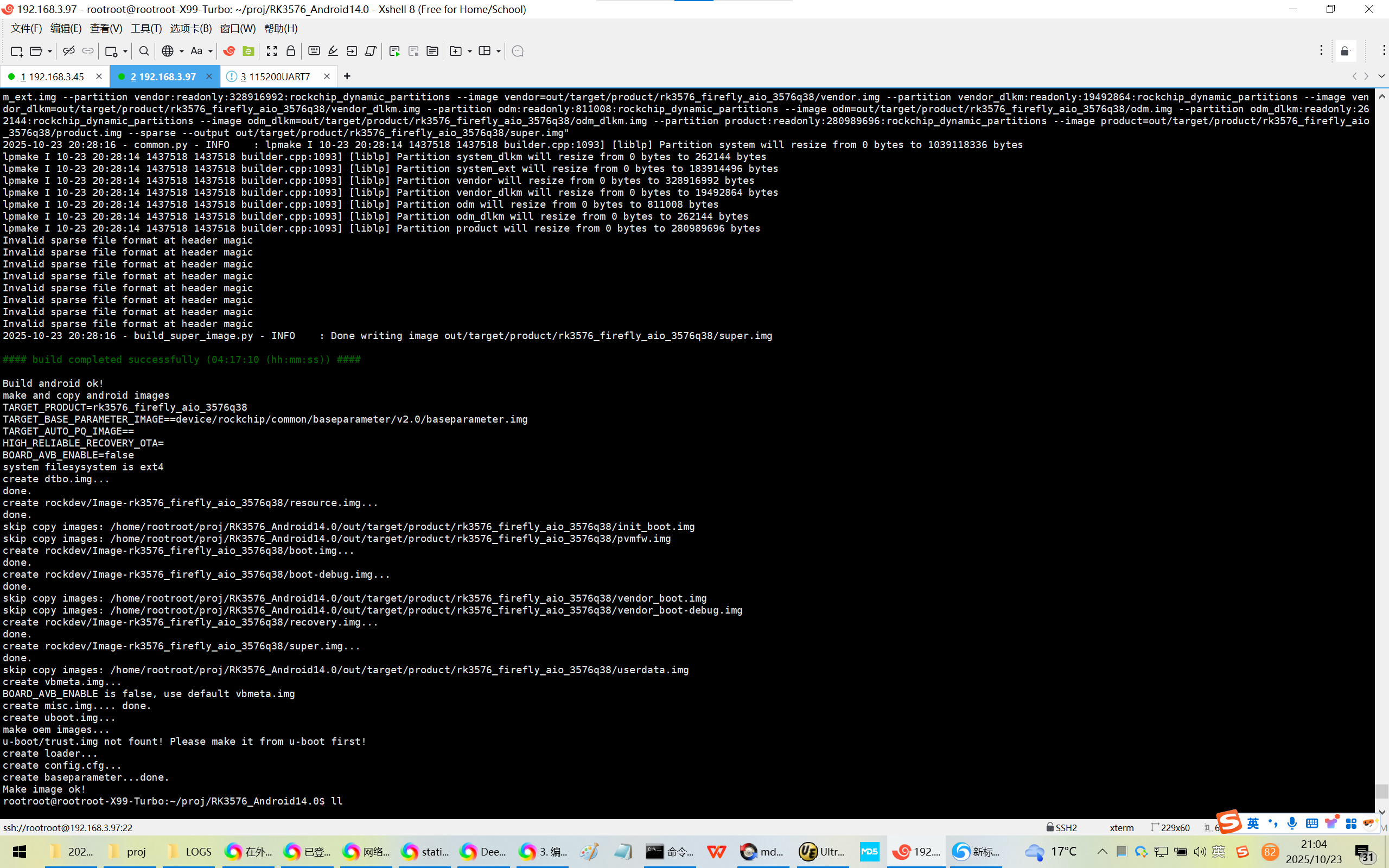Viewport: 1389px width, 868px height.
Task: Open the proj folder in taskbar
Action: click(x=129, y=851)
